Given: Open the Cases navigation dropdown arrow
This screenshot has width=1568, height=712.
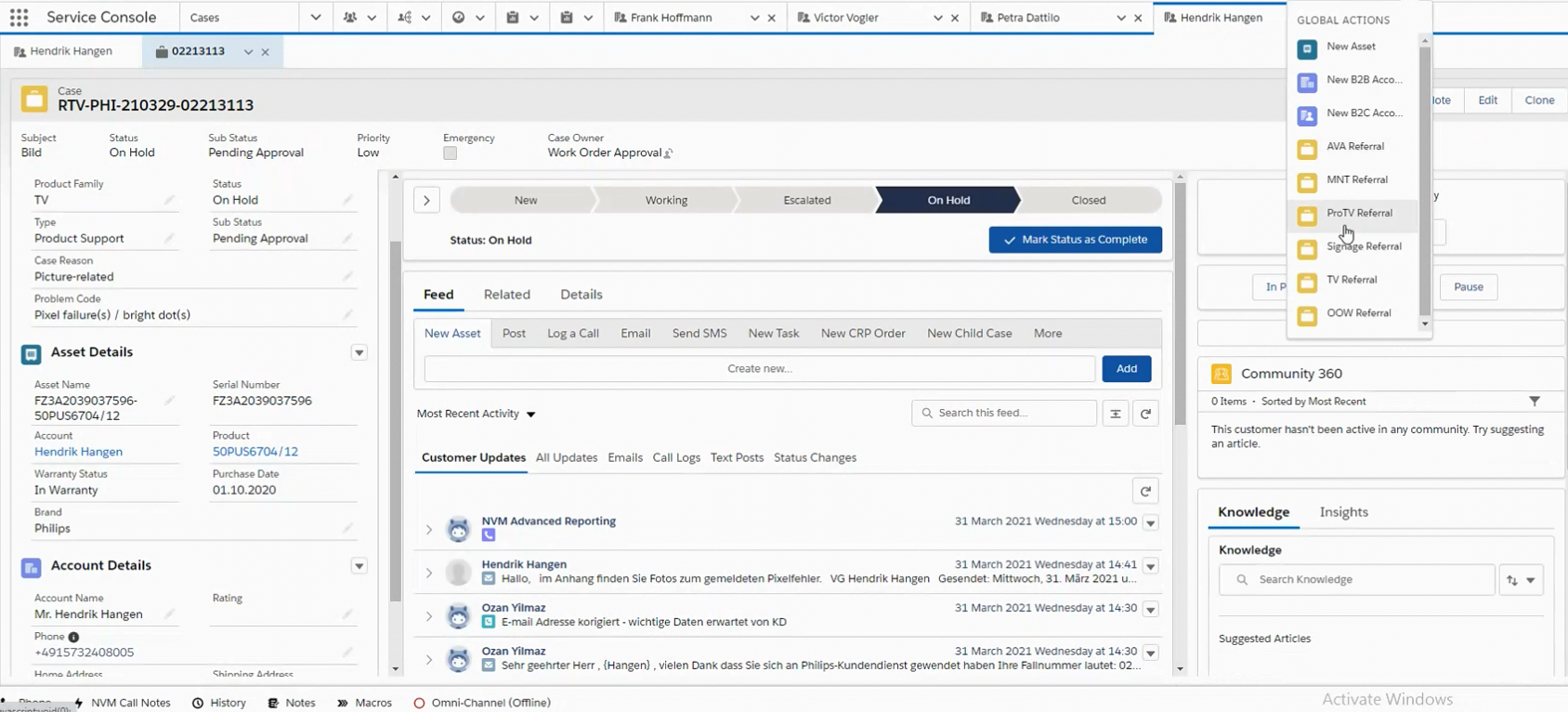Looking at the screenshot, I should [316, 18].
